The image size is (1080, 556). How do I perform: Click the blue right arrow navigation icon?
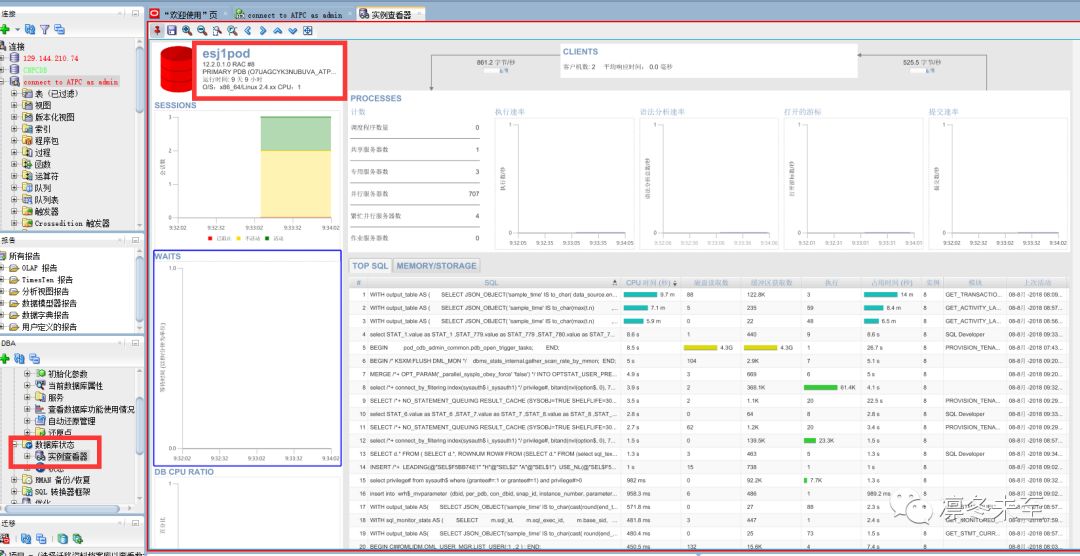tap(263, 31)
